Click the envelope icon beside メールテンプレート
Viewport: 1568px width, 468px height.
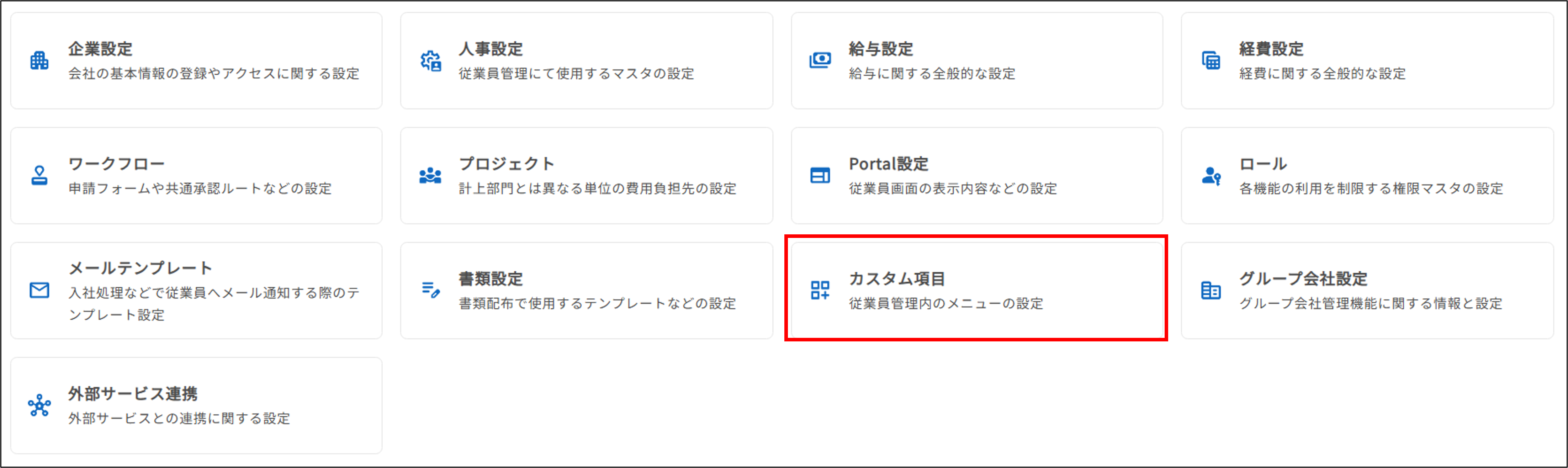39,290
